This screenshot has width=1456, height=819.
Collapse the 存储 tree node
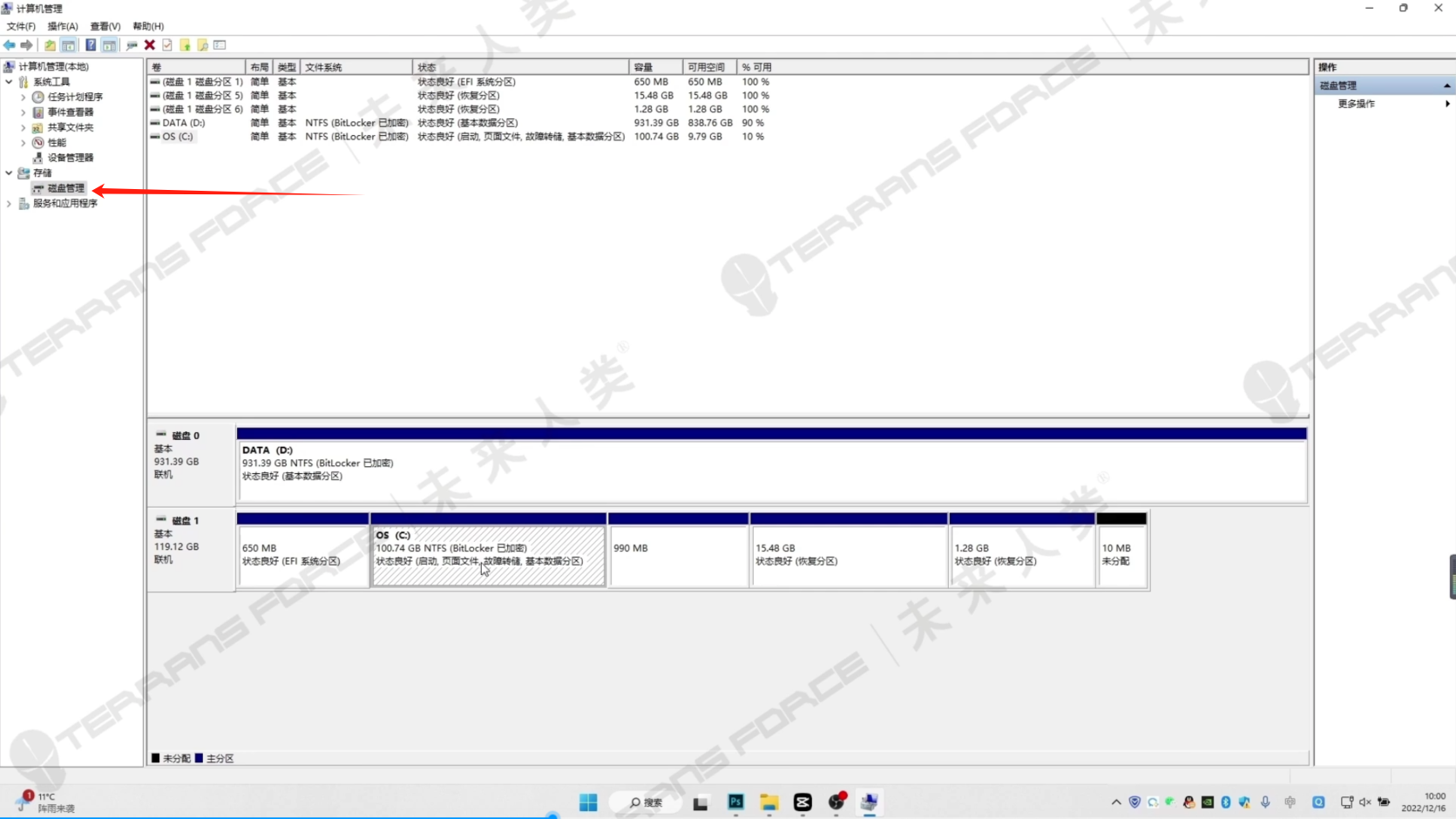click(10, 173)
